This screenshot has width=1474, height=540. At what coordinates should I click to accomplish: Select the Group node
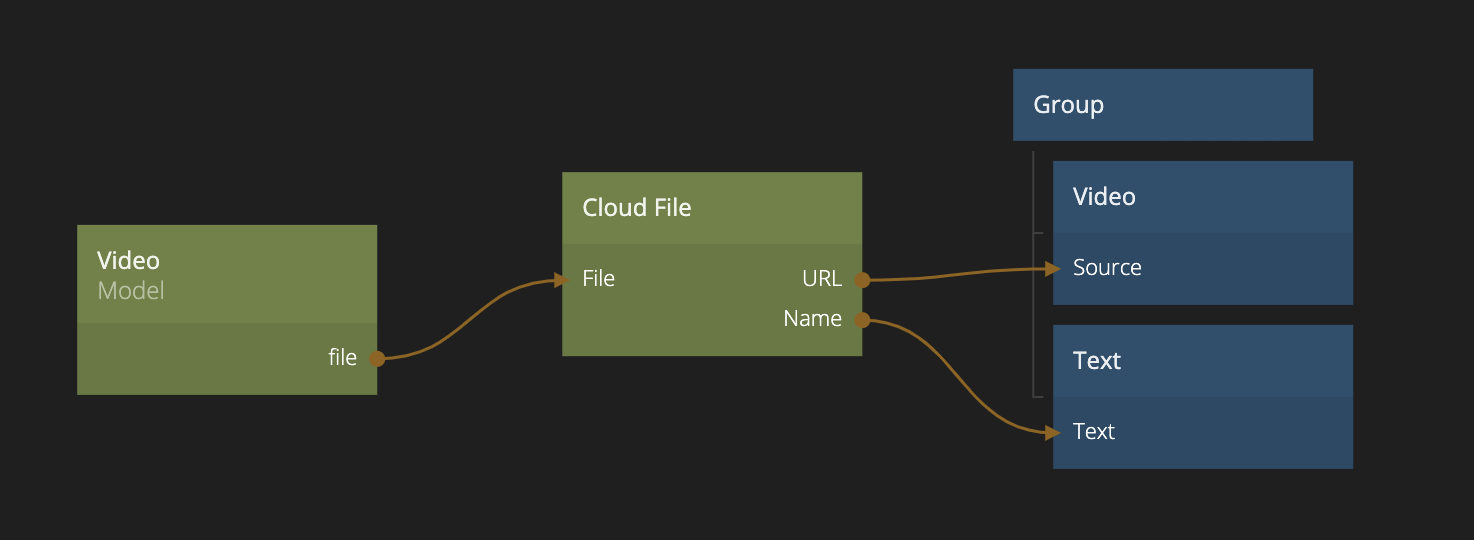(x=1162, y=105)
